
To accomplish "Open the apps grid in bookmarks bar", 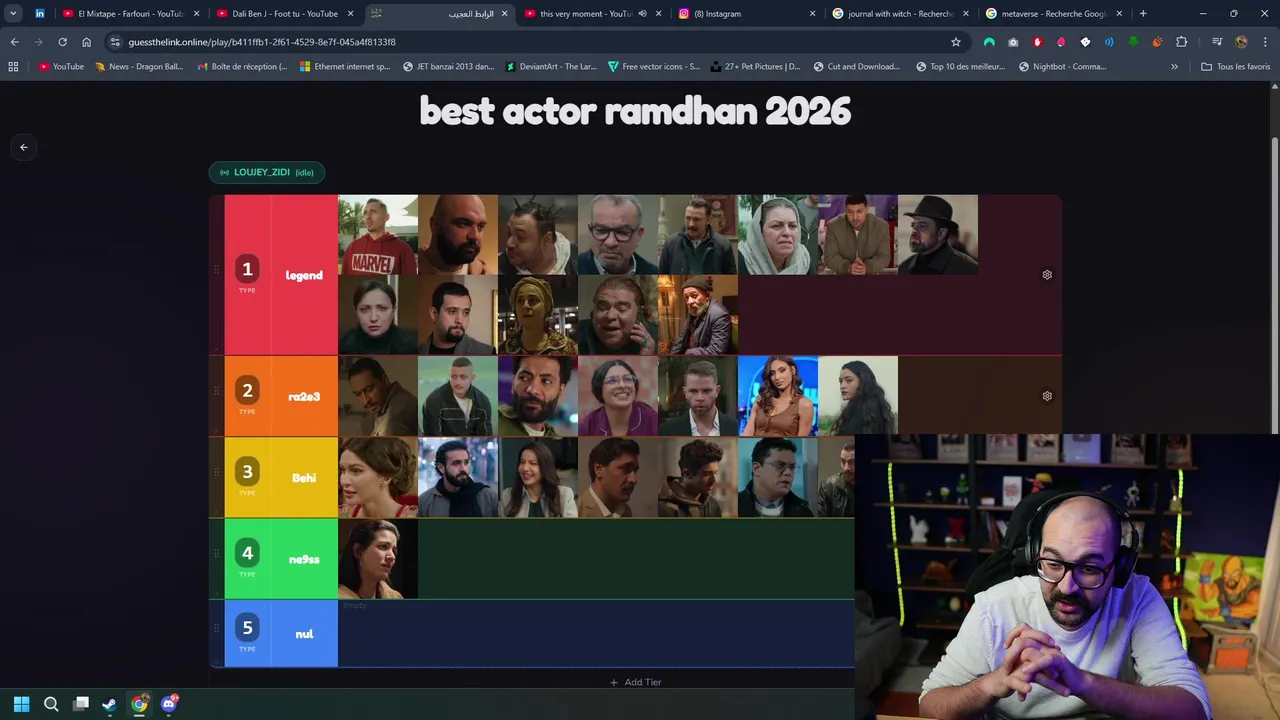I will (x=13, y=67).
